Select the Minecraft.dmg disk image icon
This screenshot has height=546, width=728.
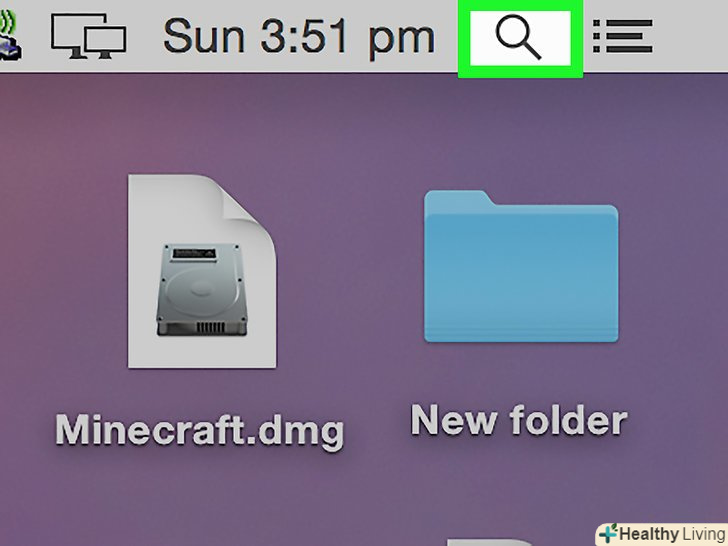(202, 271)
